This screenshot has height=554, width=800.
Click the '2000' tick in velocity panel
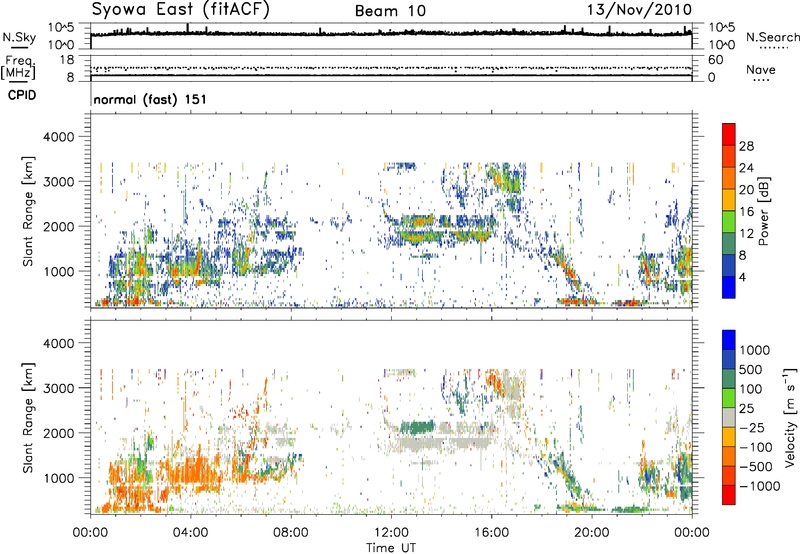point(58,433)
